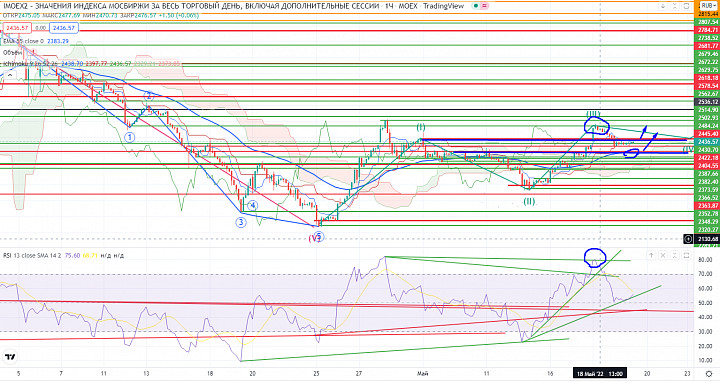Click the blue 2436.57 buy price box

pos(63,28)
